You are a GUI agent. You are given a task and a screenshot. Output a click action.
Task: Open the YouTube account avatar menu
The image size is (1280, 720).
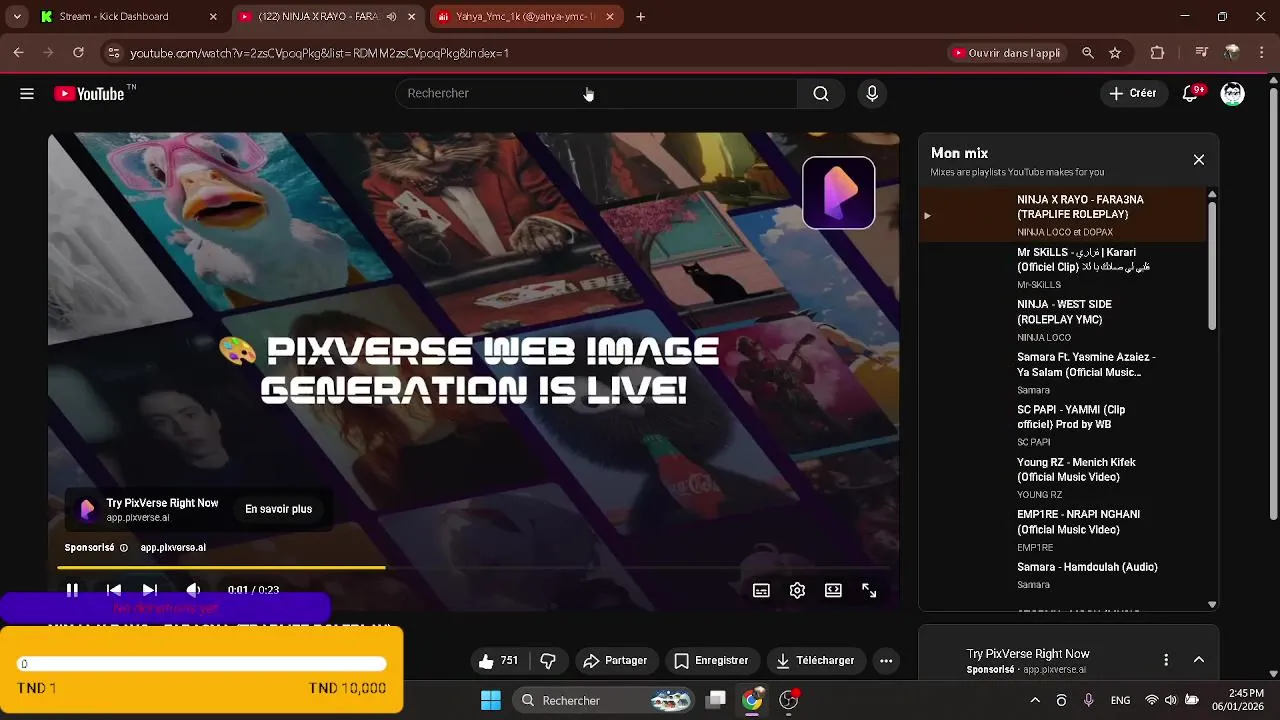coord(1233,94)
